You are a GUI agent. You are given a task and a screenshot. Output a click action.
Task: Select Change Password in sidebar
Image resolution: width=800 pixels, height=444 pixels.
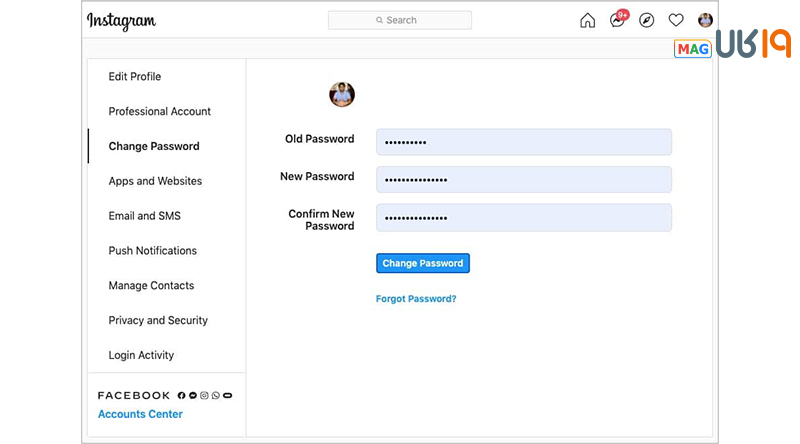[154, 146]
